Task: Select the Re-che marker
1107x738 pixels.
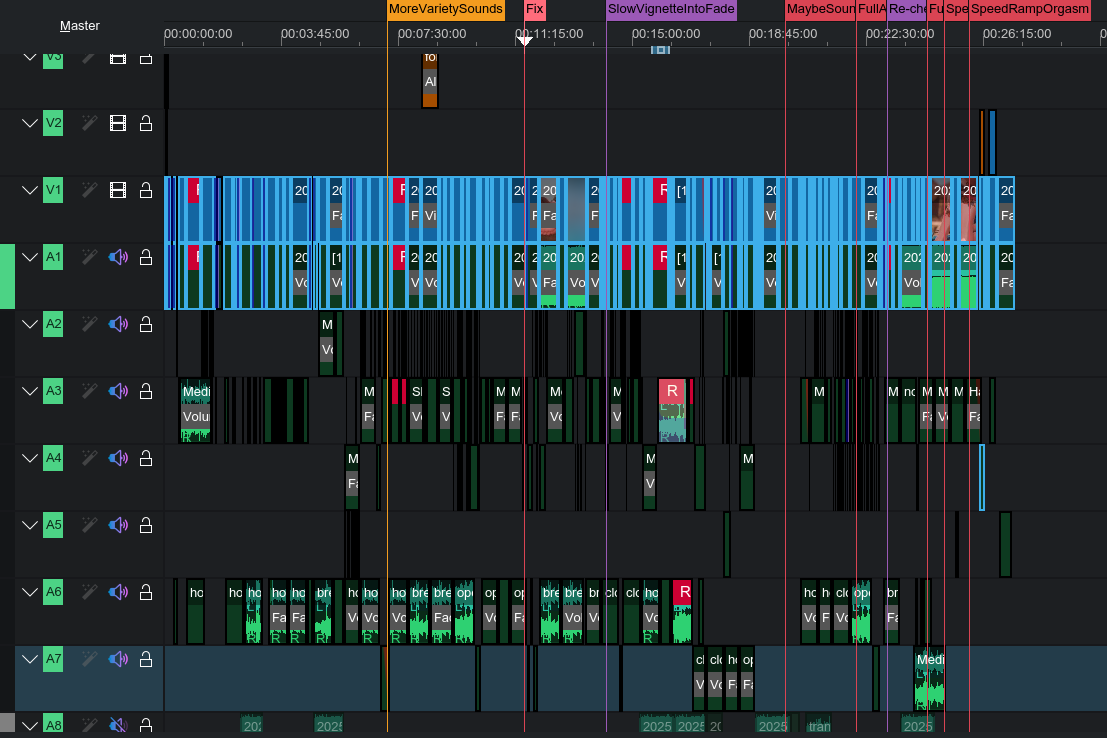Action: [x=907, y=9]
